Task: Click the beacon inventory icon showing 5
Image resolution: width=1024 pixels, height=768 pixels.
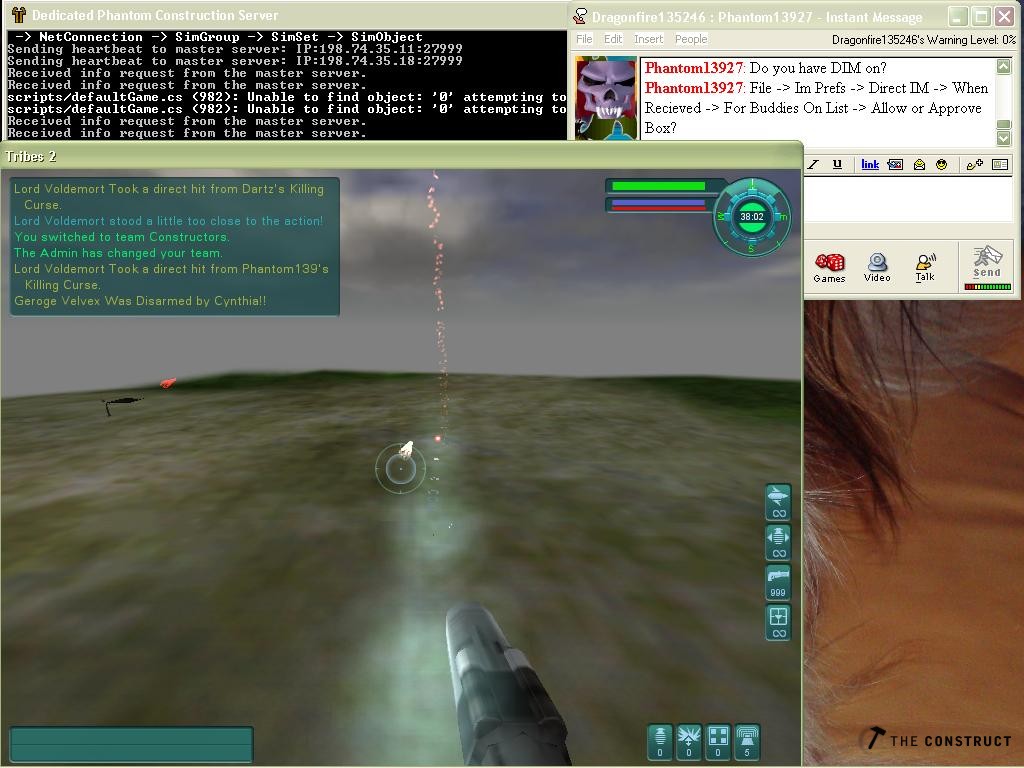Action: click(x=747, y=742)
